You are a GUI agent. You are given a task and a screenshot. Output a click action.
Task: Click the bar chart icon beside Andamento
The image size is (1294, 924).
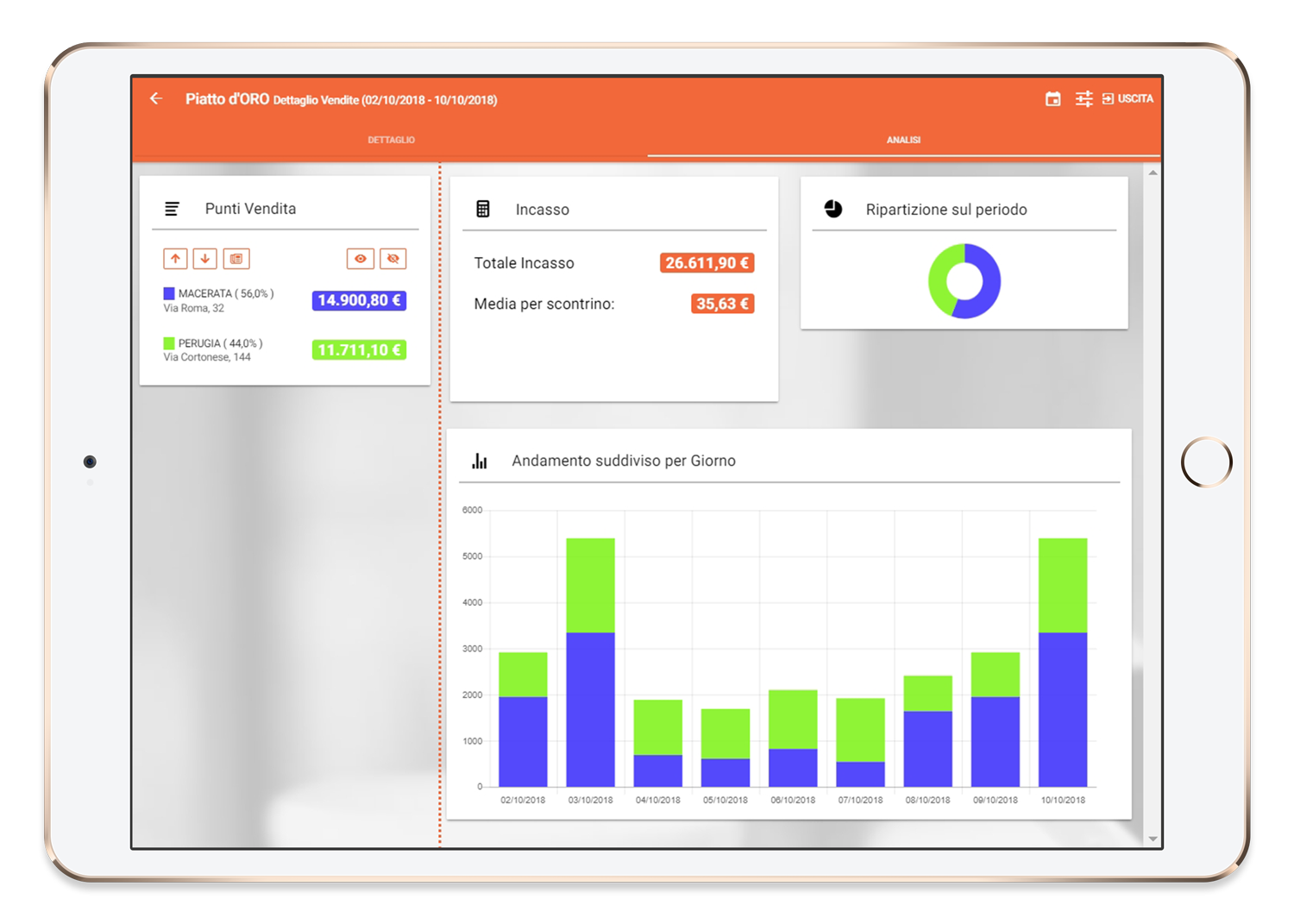[480, 461]
